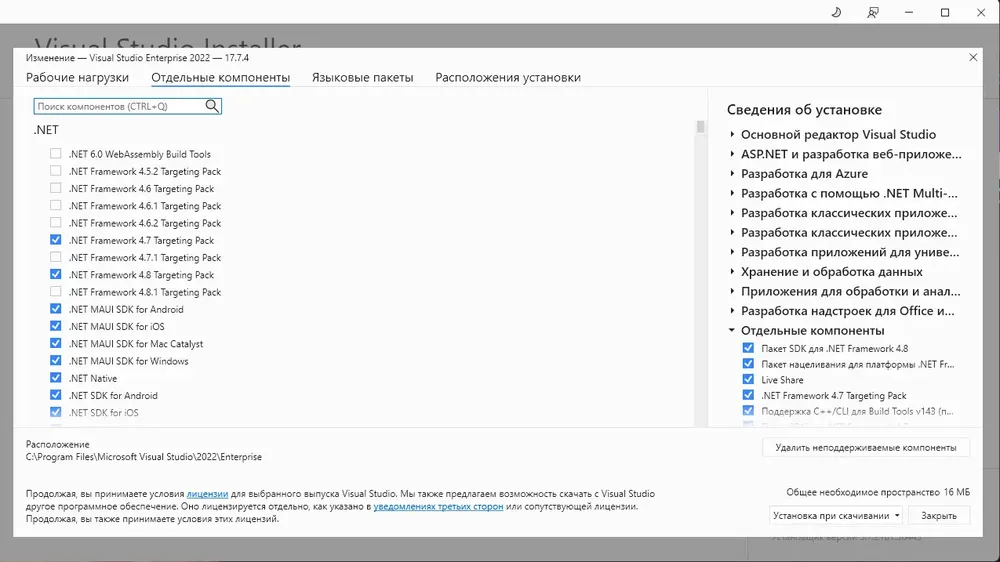Check .NET 6.0 WebAssembly Build Tools
Viewport: 1000px width, 562px height.
(55, 154)
